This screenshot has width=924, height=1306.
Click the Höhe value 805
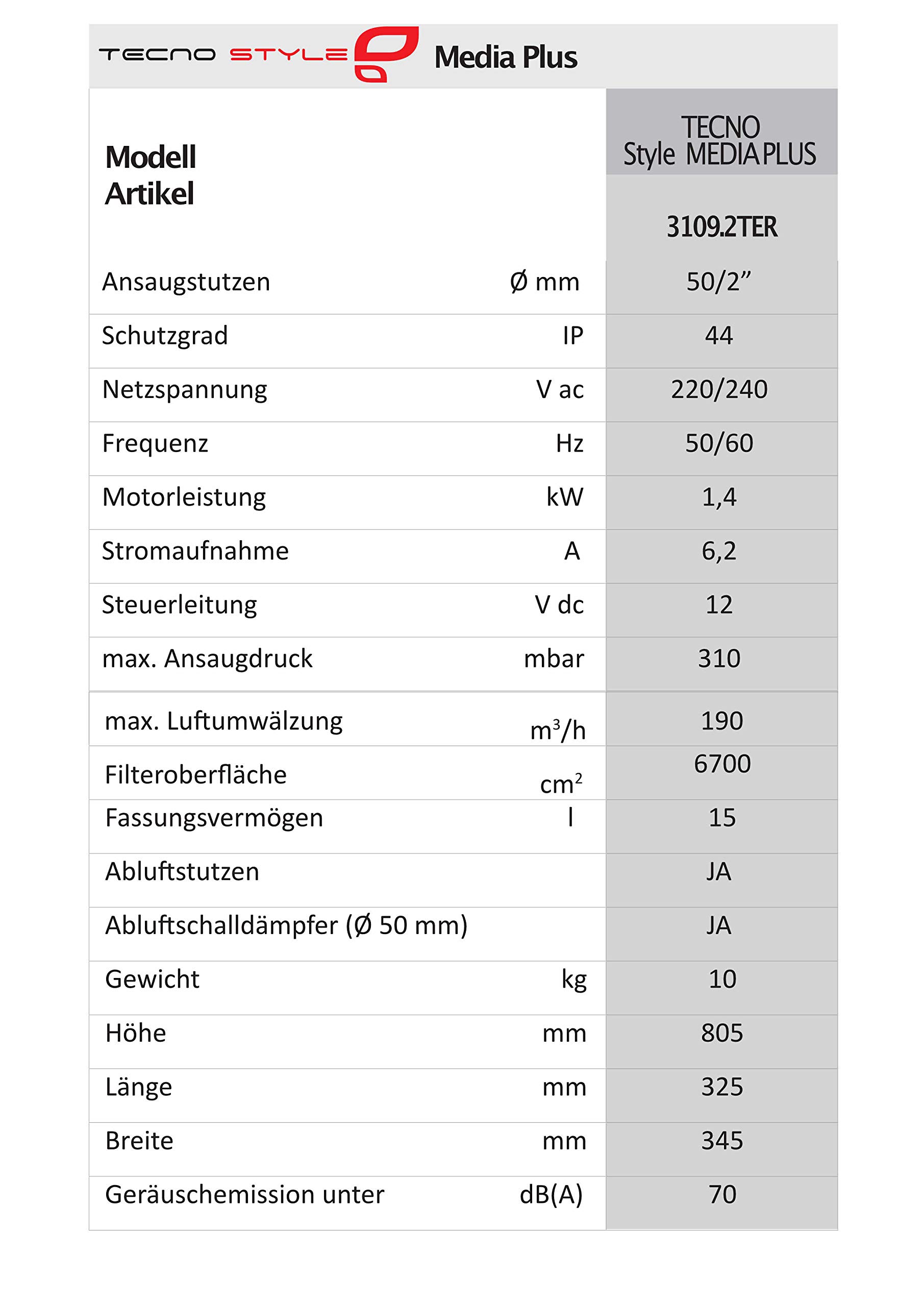[722, 1033]
